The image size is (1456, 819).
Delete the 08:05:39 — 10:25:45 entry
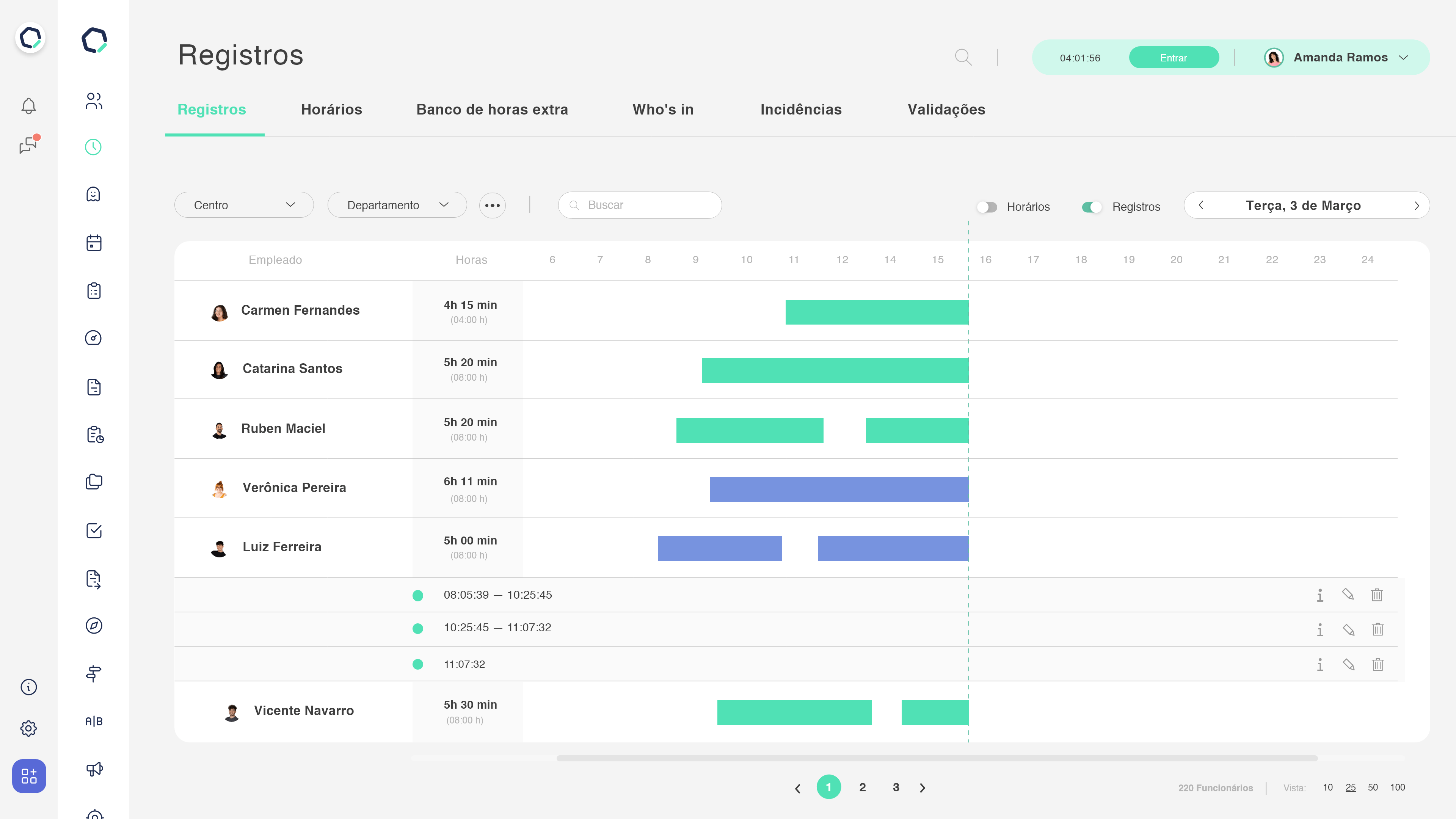coord(1377,595)
